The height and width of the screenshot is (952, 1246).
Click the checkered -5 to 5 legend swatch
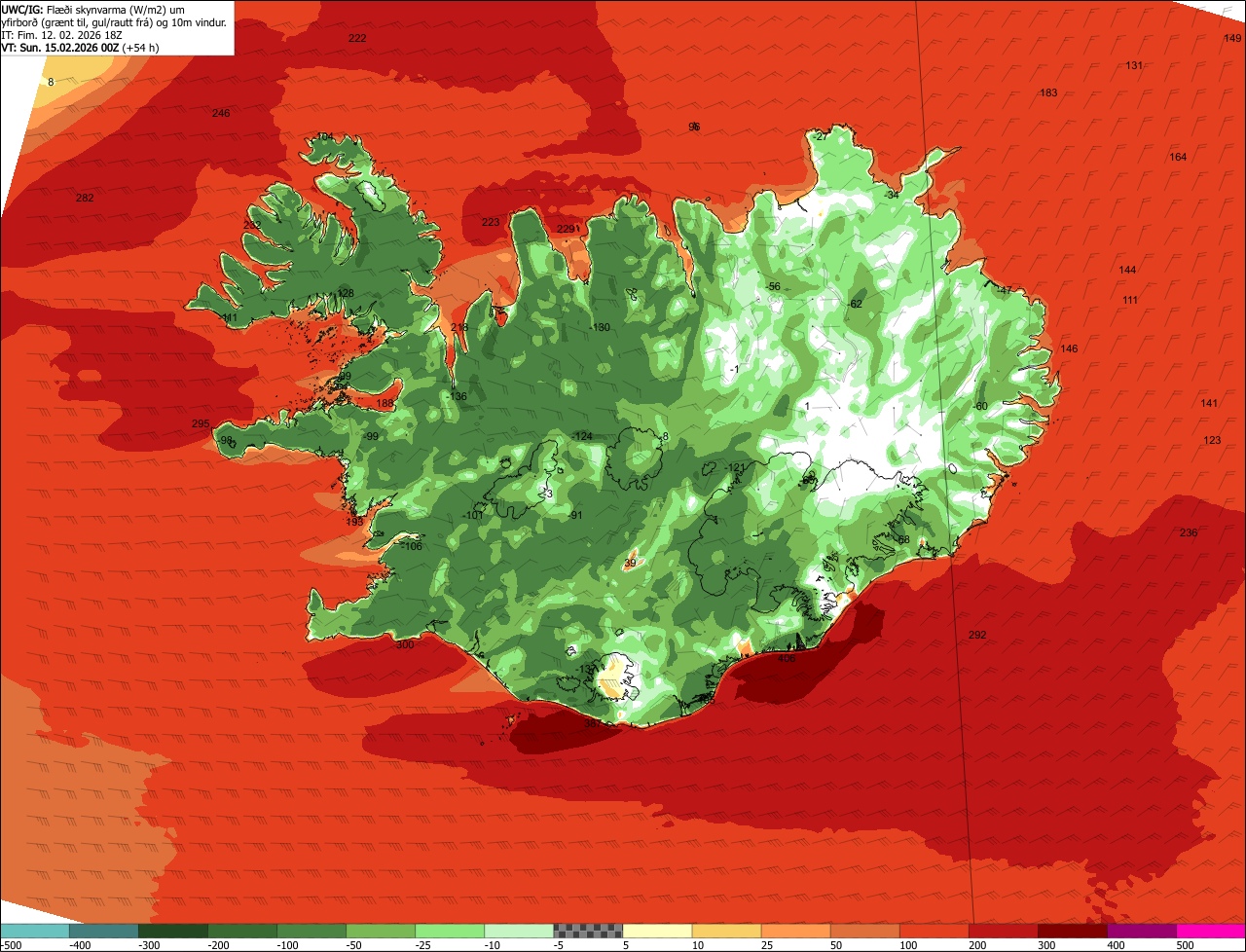[x=588, y=931]
